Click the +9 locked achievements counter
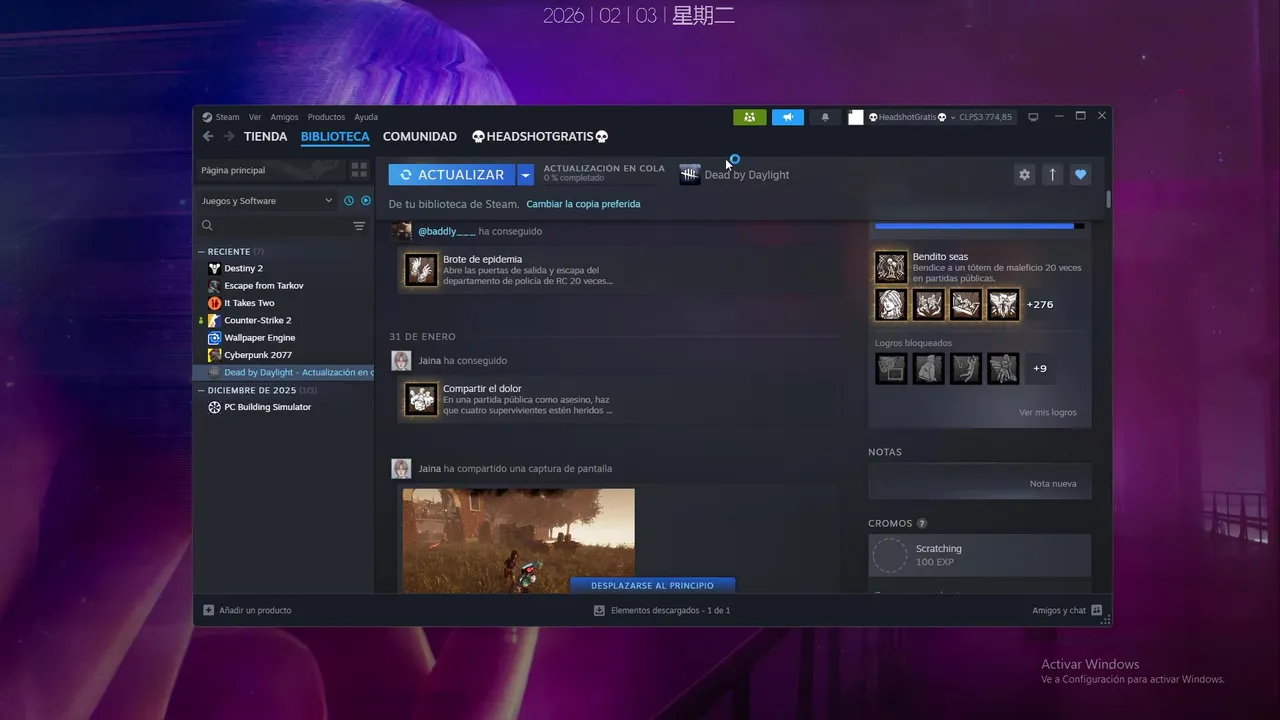The image size is (1280, 720). pyautogui.click(x=1039, y=368)
